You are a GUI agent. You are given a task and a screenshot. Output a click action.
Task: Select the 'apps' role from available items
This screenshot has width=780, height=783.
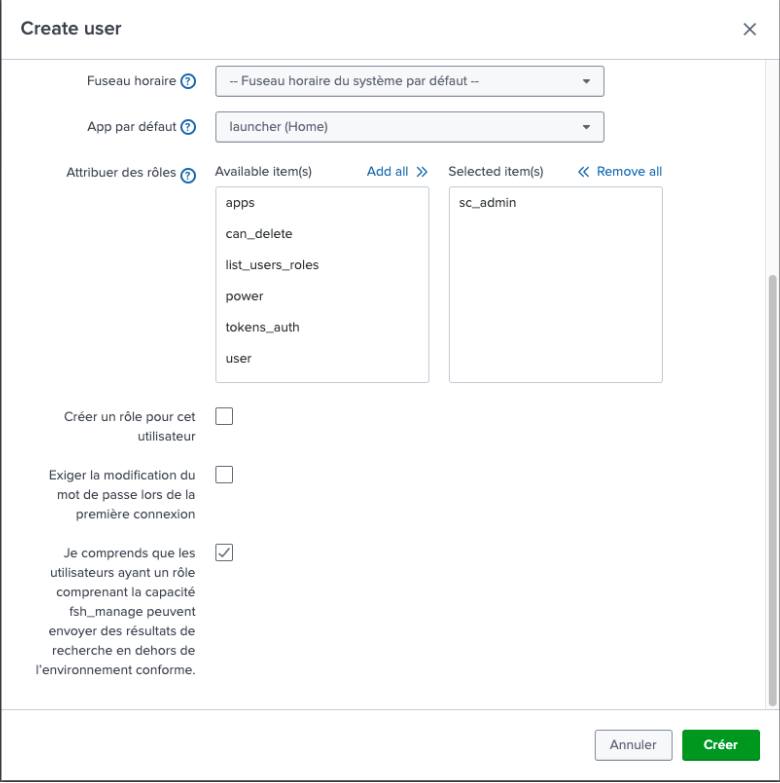point(241,203)
